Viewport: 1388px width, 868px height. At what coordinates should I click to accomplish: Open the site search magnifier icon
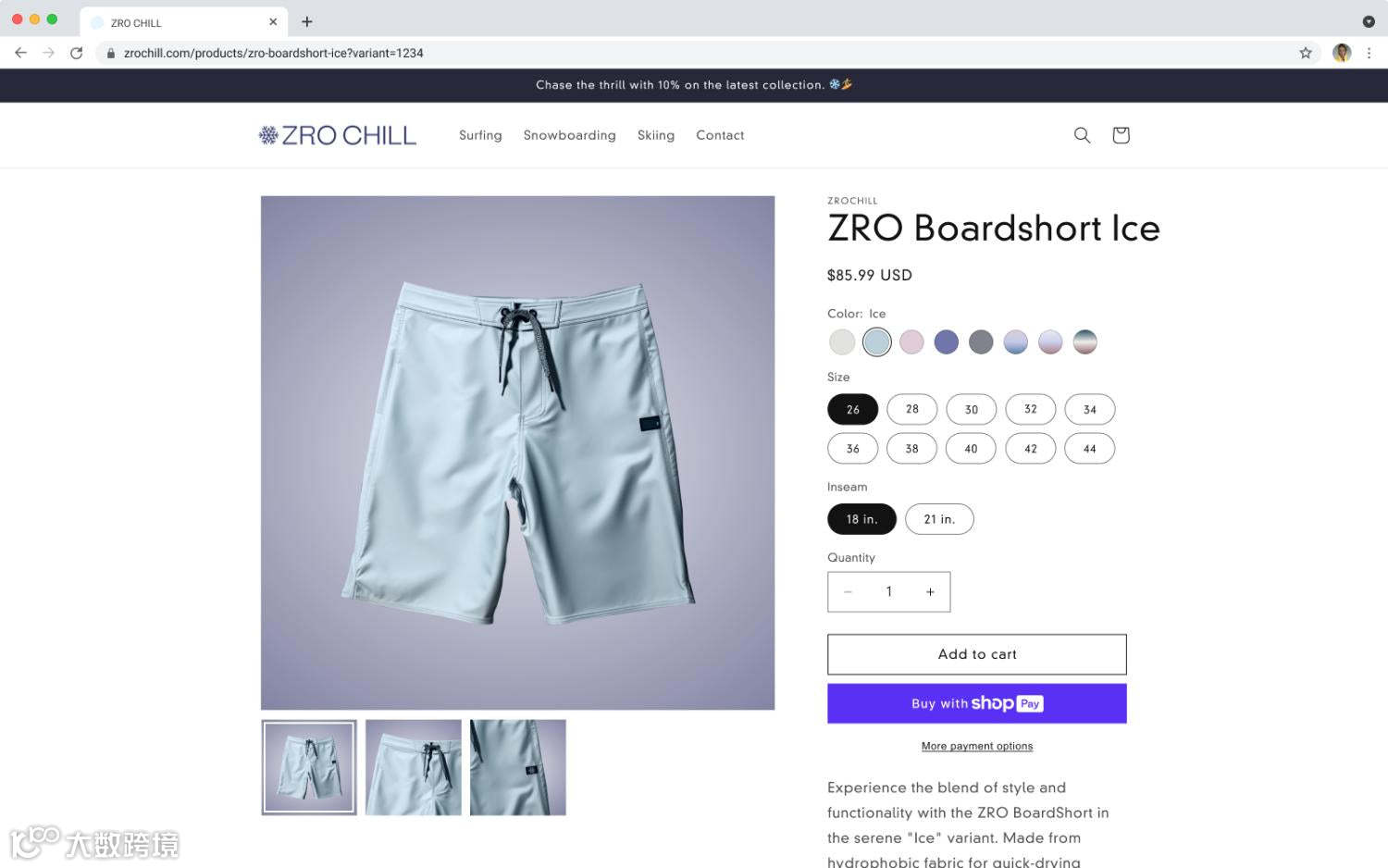(1082, 135)
